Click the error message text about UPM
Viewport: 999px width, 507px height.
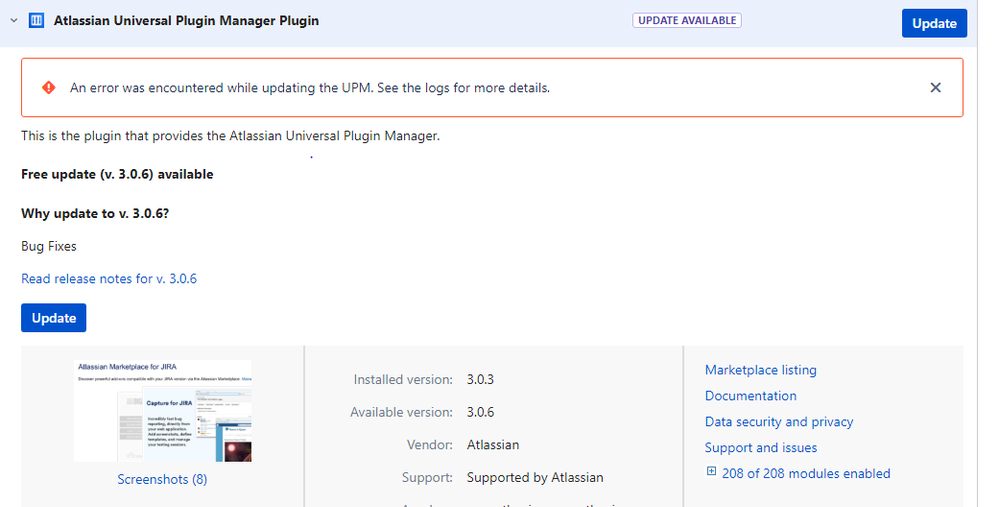310,88
